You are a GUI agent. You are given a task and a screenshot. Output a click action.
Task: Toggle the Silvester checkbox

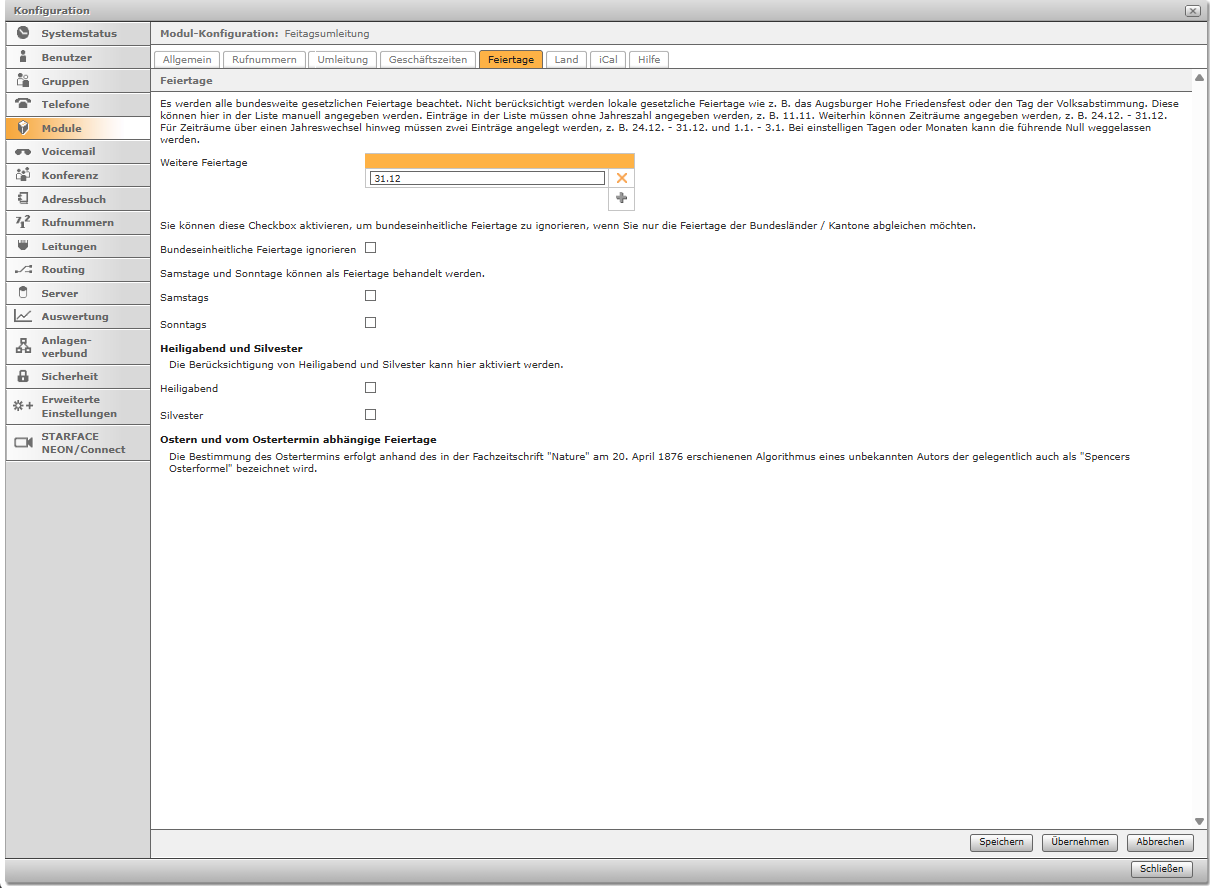[x=370, y=414]
